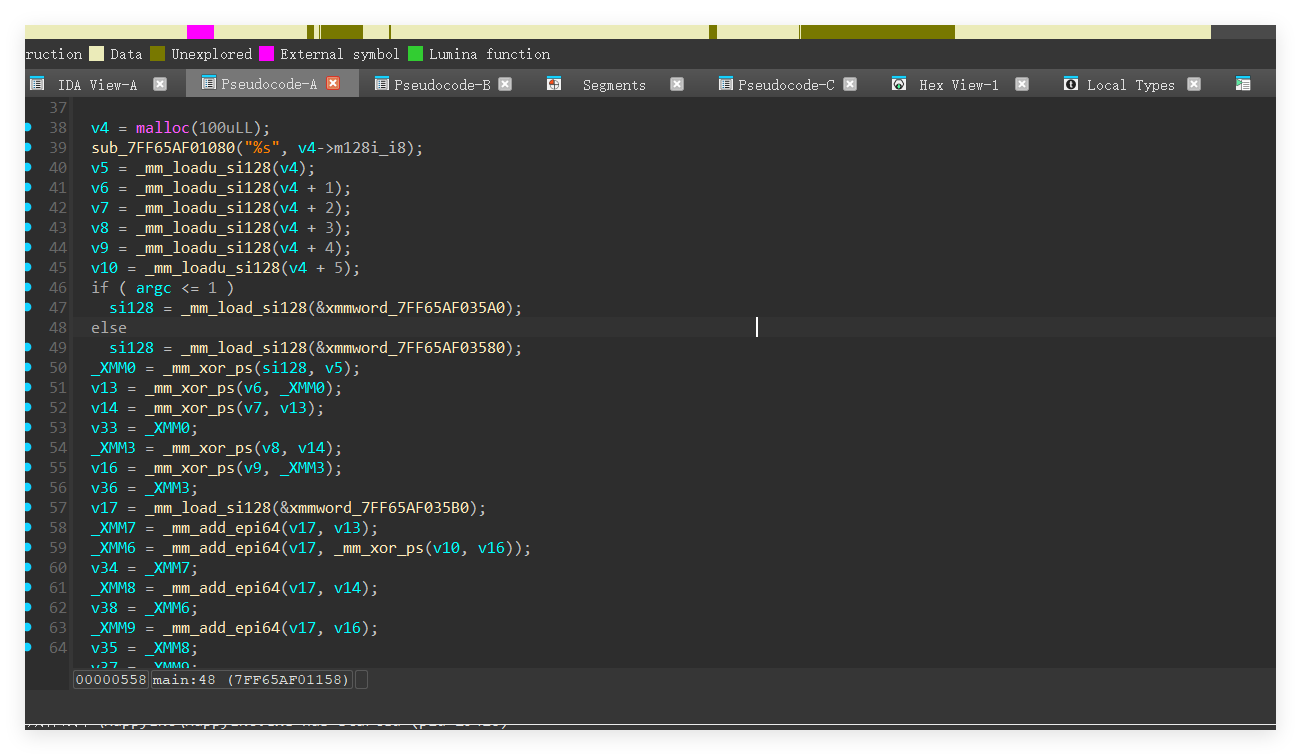This screenshot has width=1301, height=755.
Task: Click the Local Types tab icon
Action: click(x=1071, y=84)
